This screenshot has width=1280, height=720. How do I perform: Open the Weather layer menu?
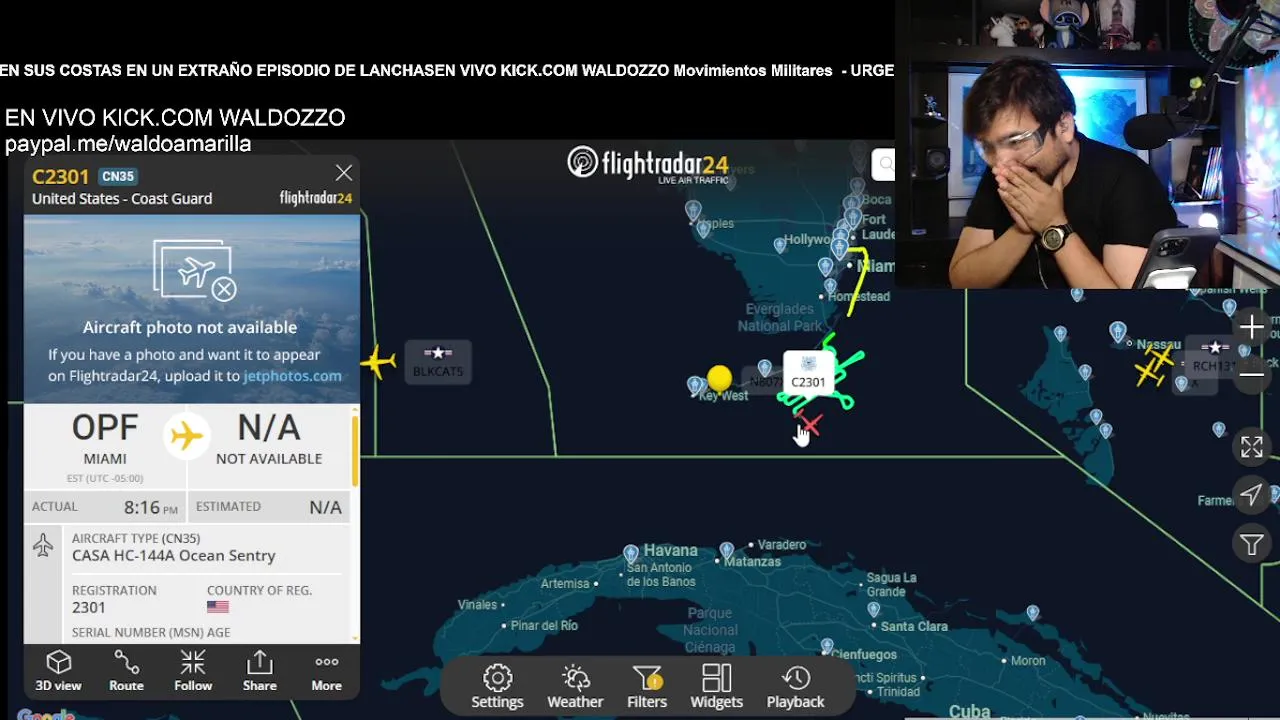point(575,686)
